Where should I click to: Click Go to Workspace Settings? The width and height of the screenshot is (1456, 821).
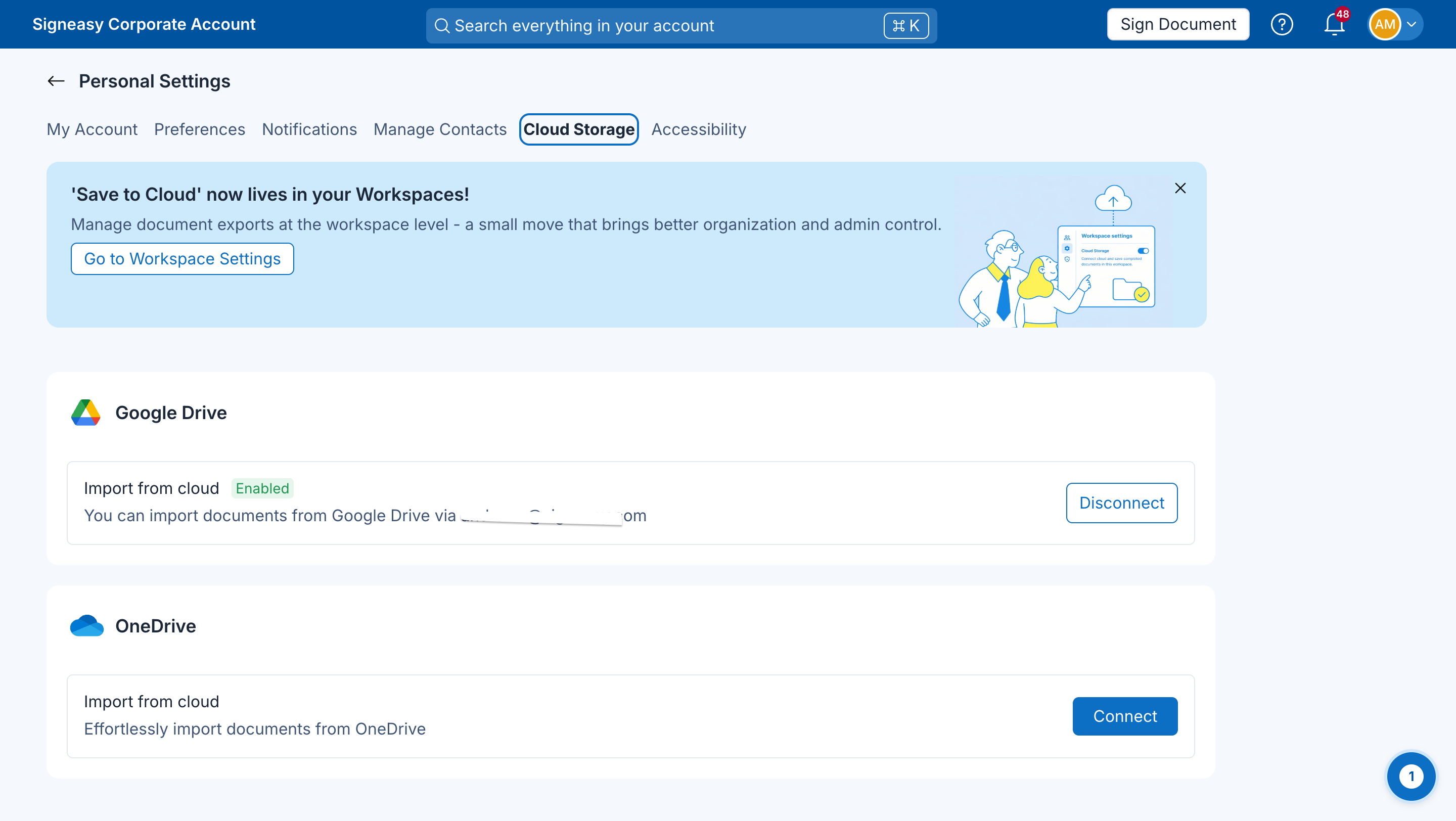(x=182, y=259)
